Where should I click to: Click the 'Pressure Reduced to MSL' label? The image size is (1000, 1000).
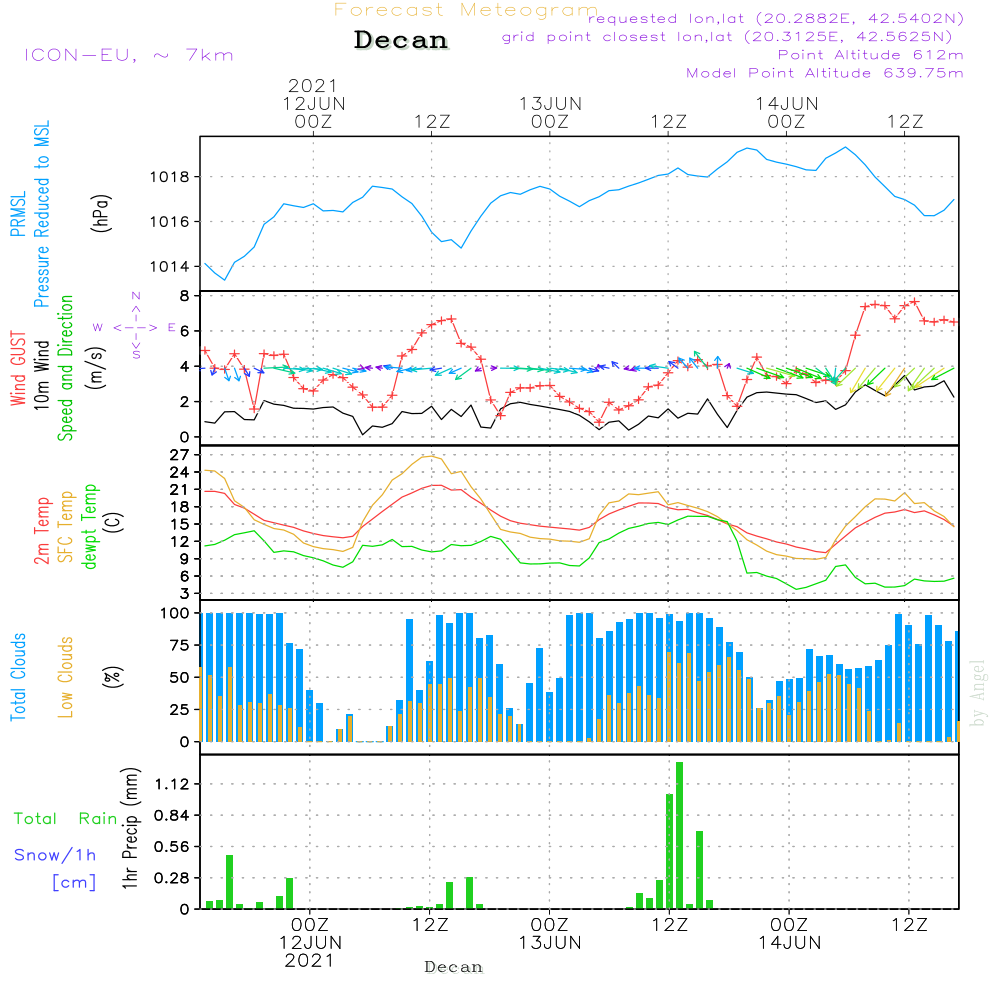41,214
